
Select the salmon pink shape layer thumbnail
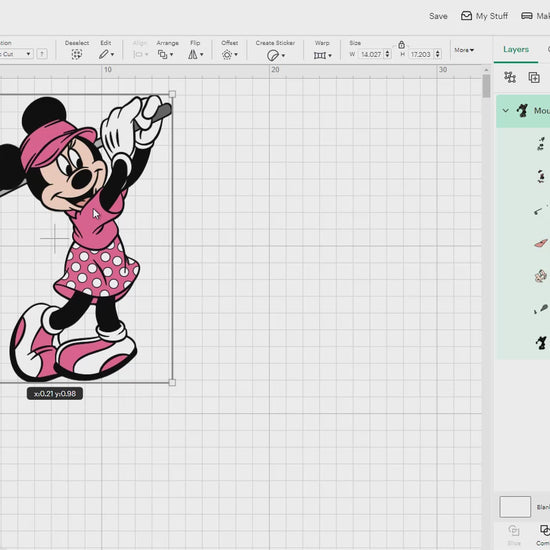(x=541, y=243)
